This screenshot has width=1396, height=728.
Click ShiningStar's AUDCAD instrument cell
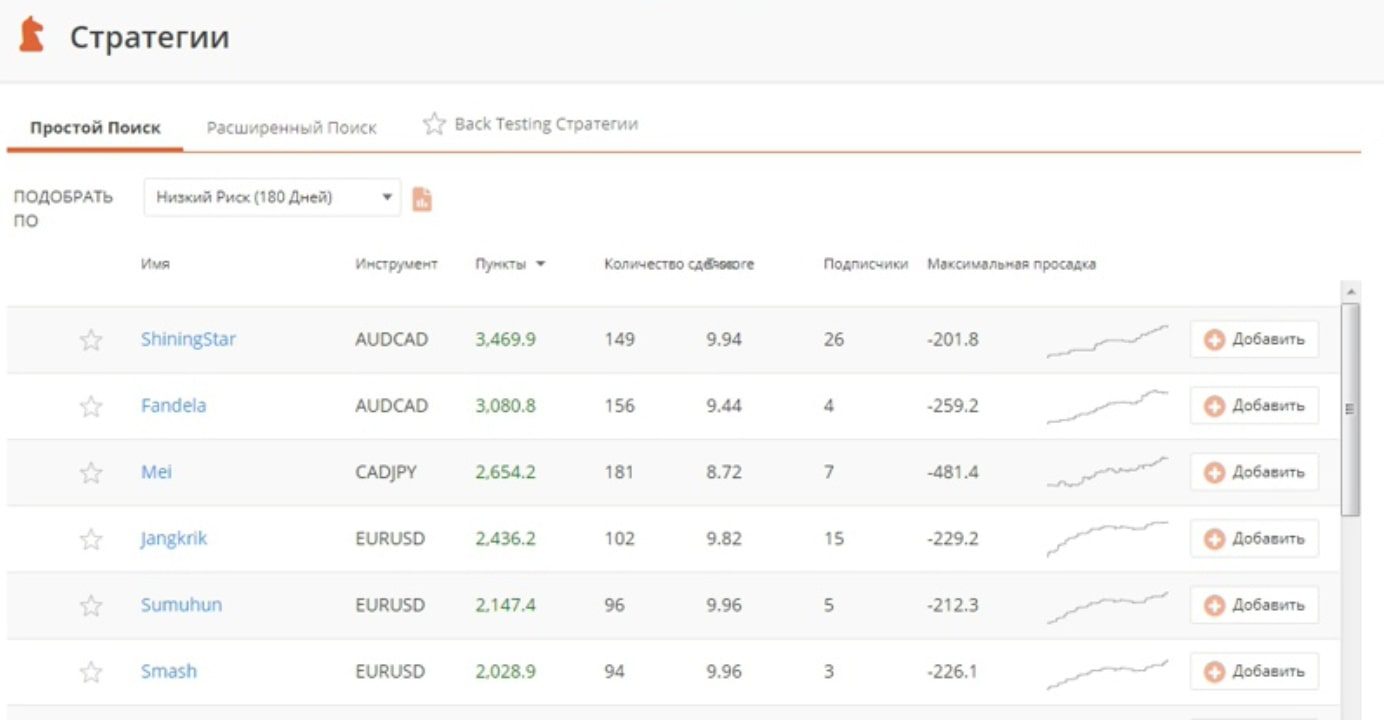391,339
